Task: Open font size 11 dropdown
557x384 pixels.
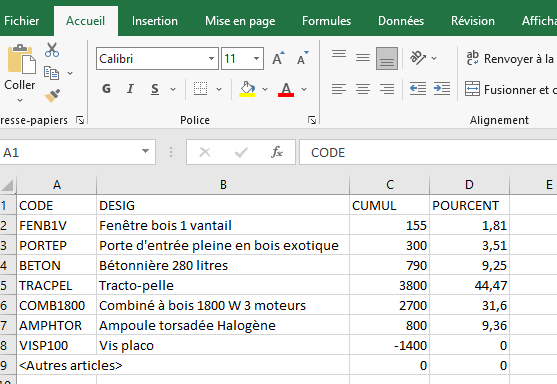Action: coord(256,58)
